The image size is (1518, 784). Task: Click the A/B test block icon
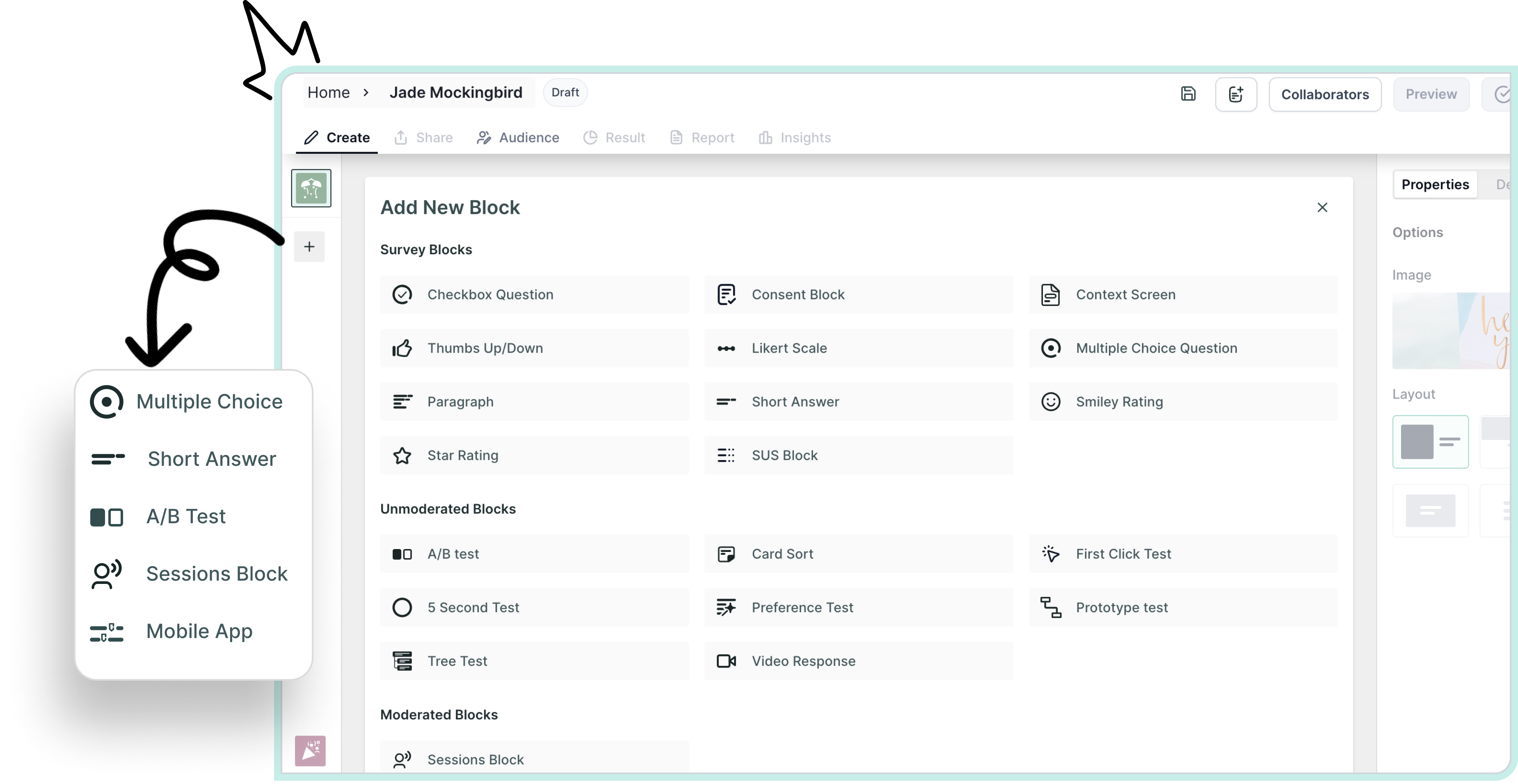tap(402, 554)
